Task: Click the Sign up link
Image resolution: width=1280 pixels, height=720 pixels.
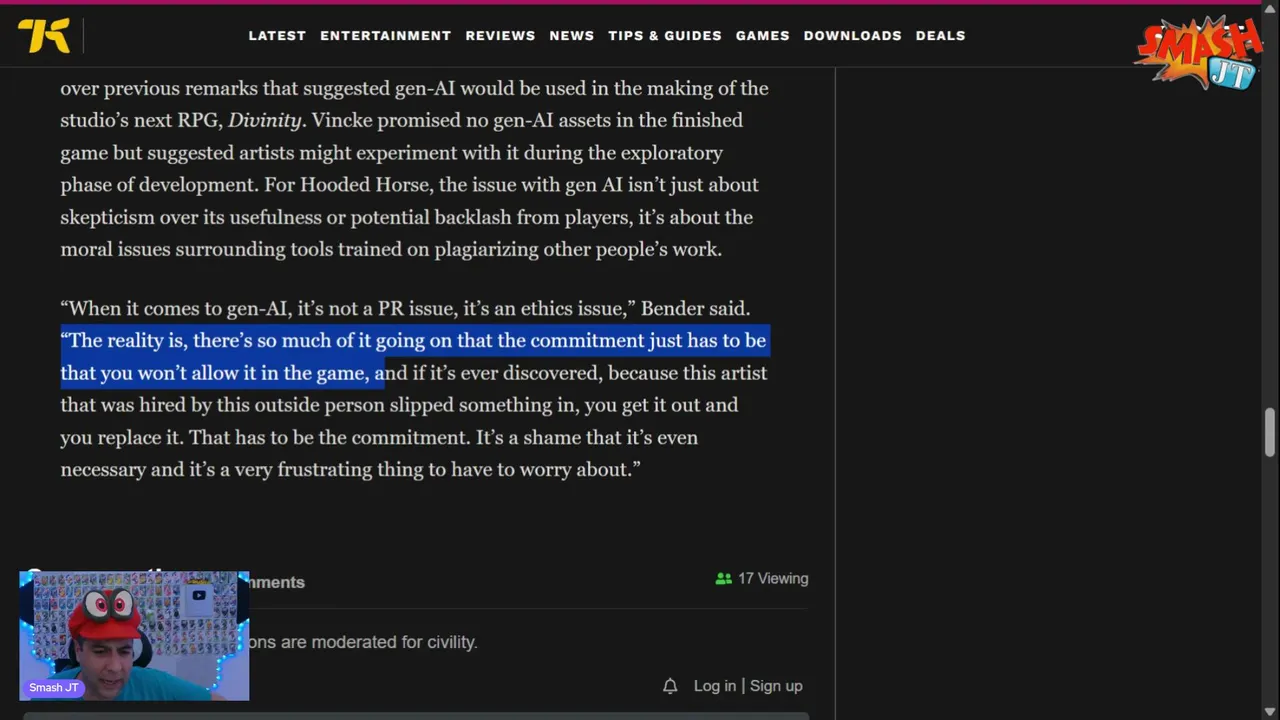Action: (x=776, y=686)
